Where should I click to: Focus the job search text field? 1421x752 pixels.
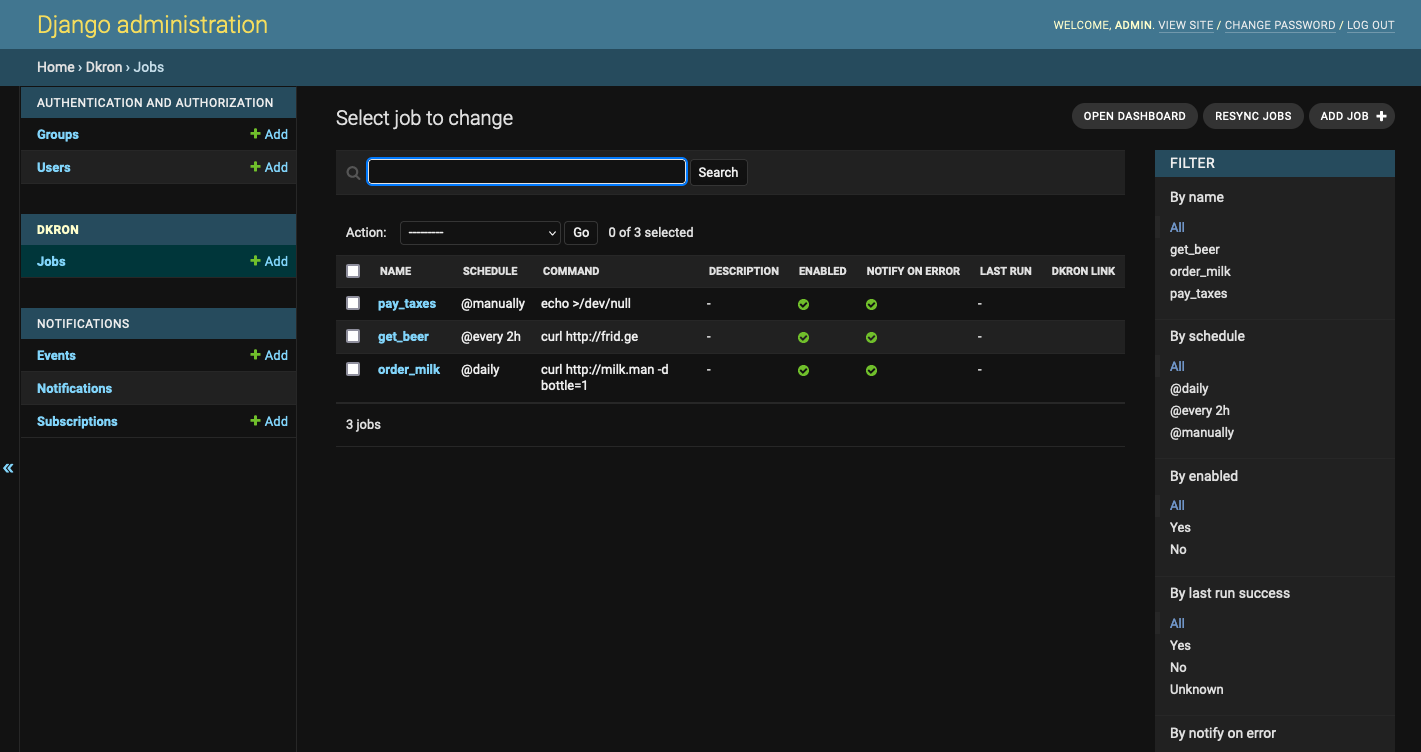pyautogui.click(x=527, y=172)
